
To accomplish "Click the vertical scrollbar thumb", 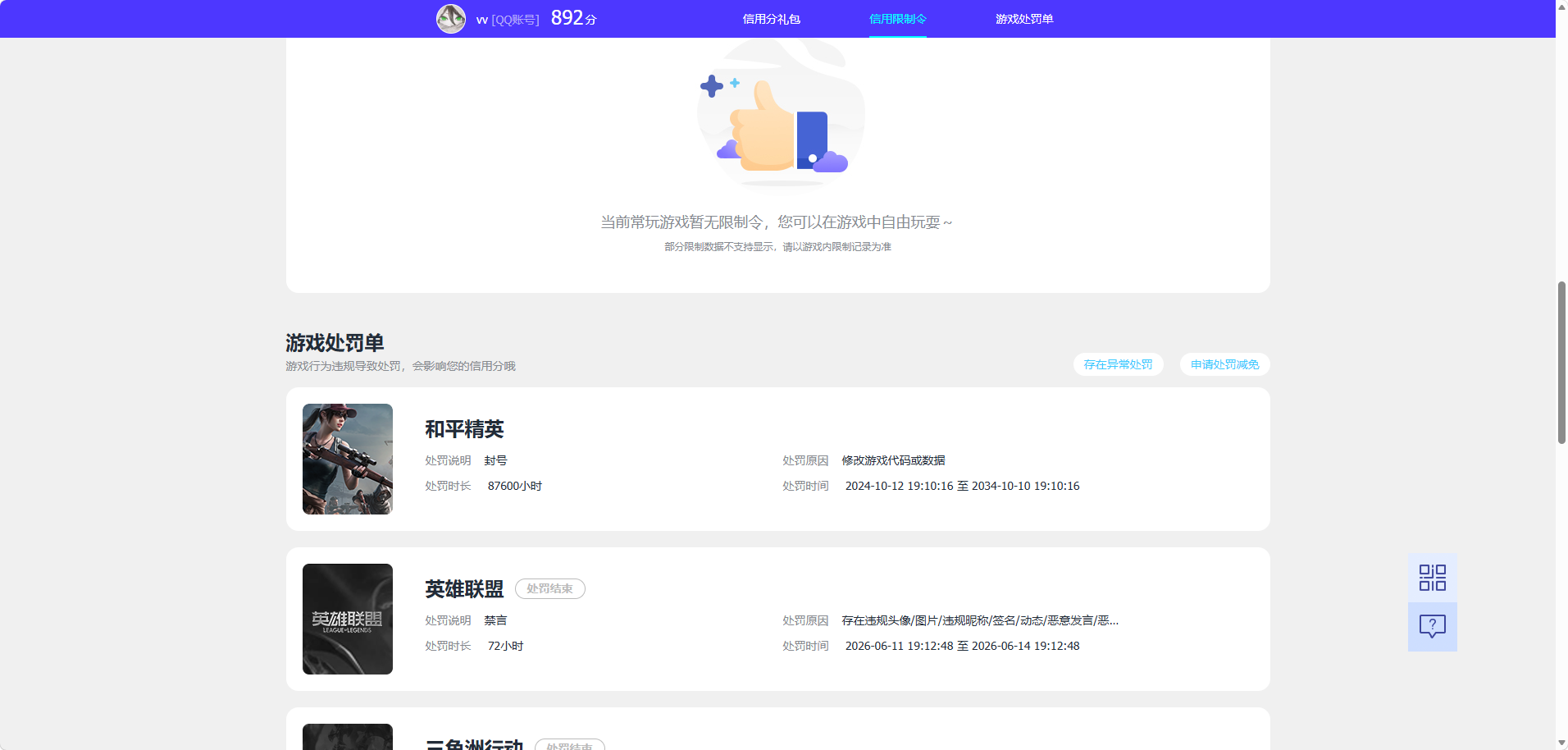I will point(1561,363).
